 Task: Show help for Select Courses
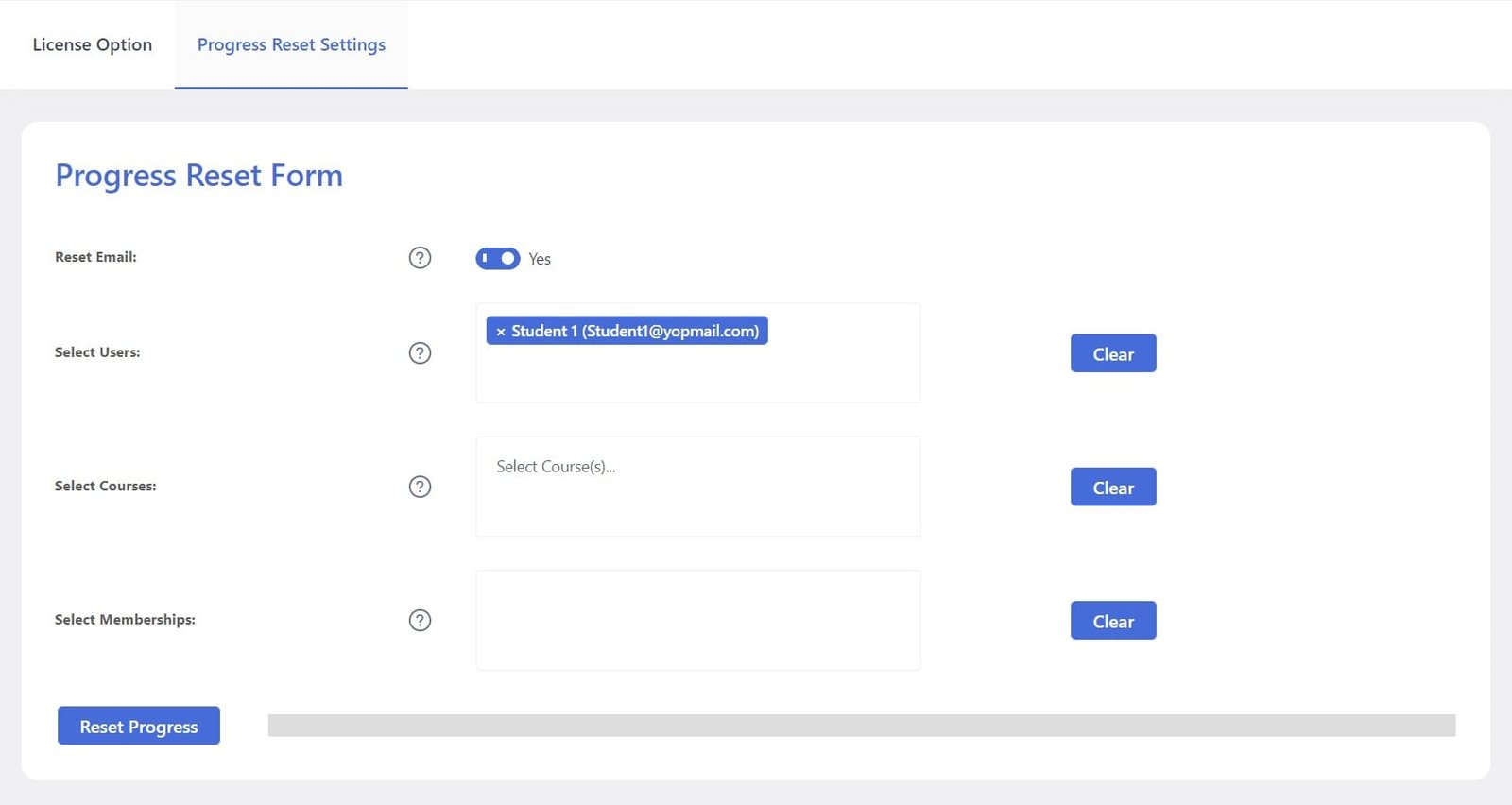420,487
